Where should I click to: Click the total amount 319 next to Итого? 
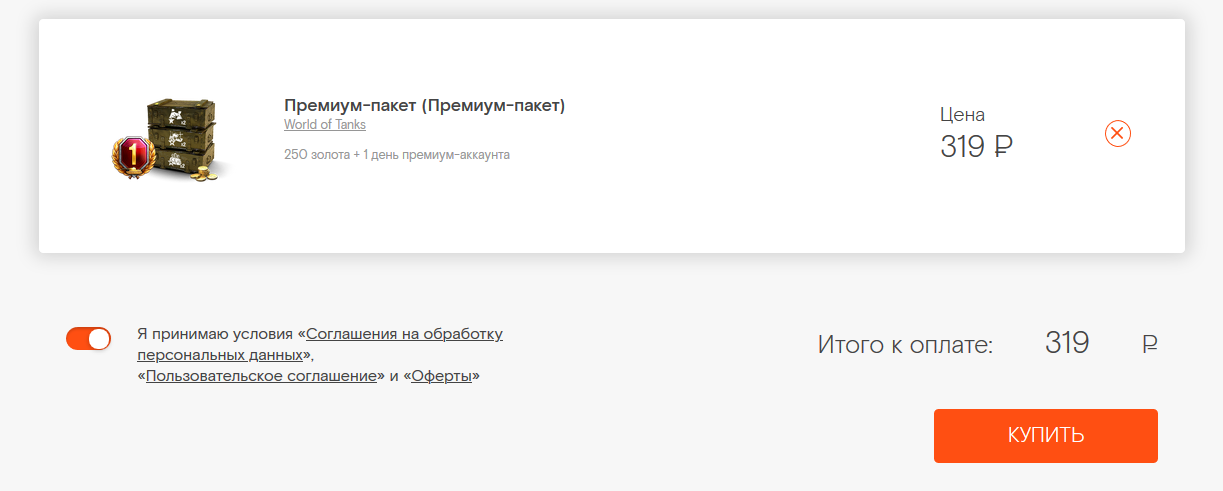point(1067,343)
